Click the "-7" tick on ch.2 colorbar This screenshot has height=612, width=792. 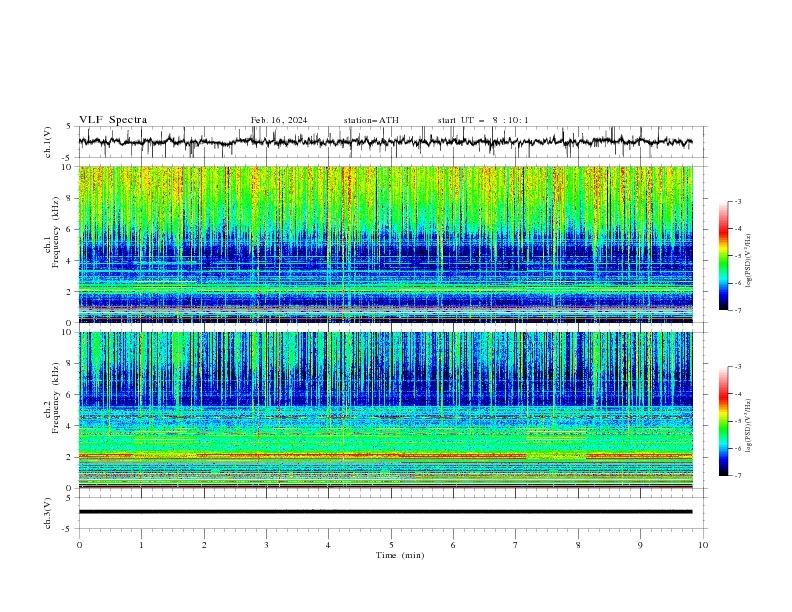point(737,475)
